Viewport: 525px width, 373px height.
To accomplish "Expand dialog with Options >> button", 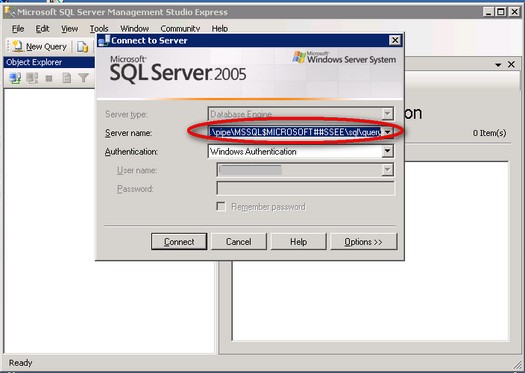I will 364,241.
